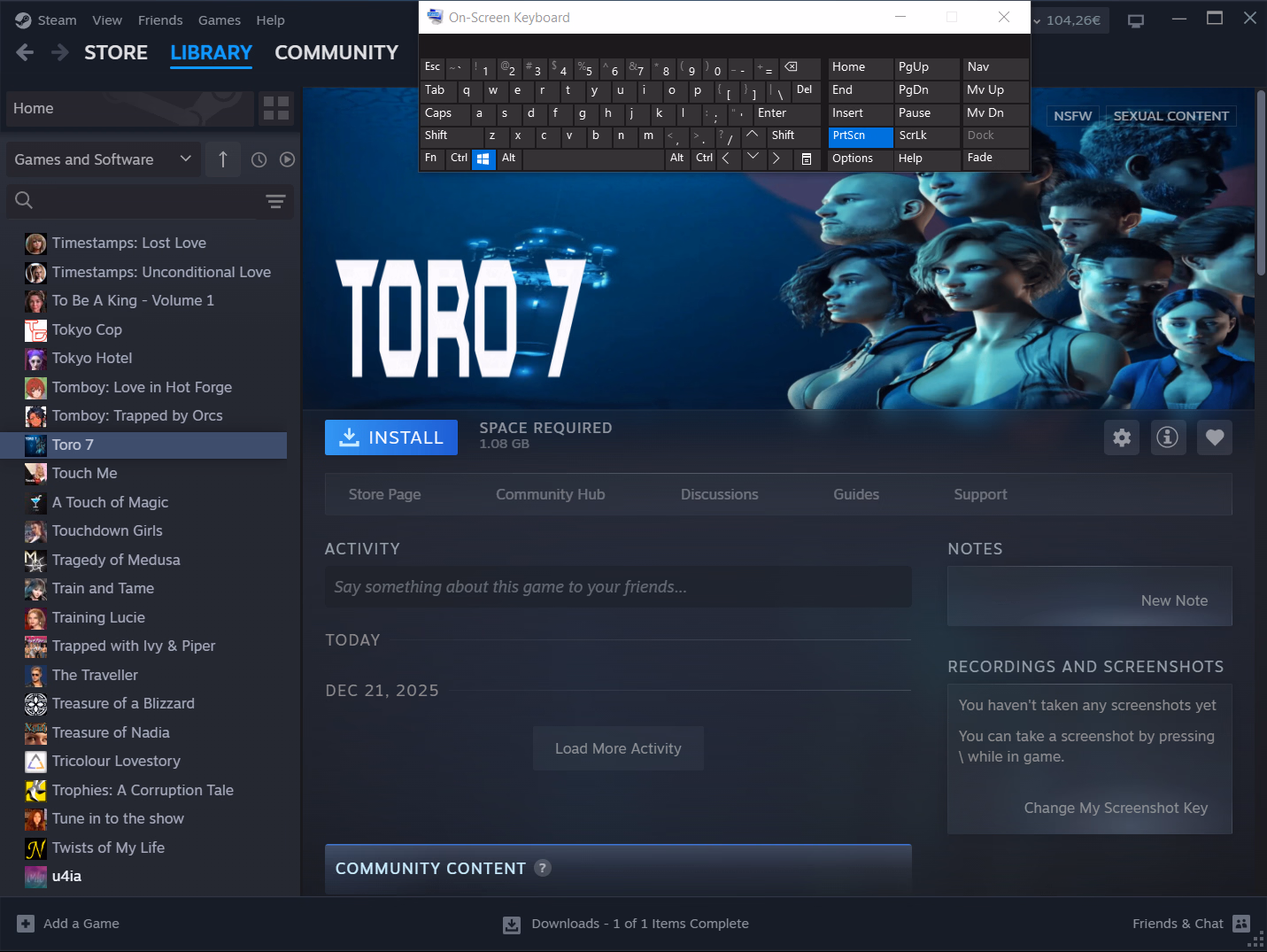The image size is (1267, 952).
Task: Click Load More Activity
Action: 618,748
